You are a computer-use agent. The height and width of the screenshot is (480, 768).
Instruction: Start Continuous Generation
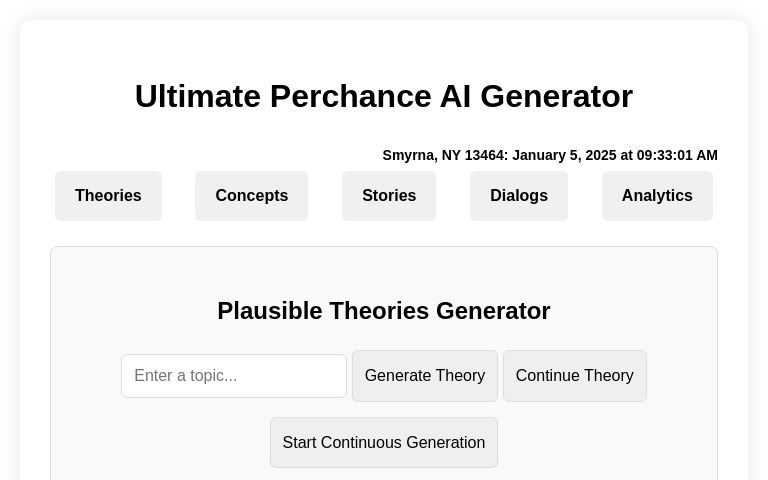[383, 442]
